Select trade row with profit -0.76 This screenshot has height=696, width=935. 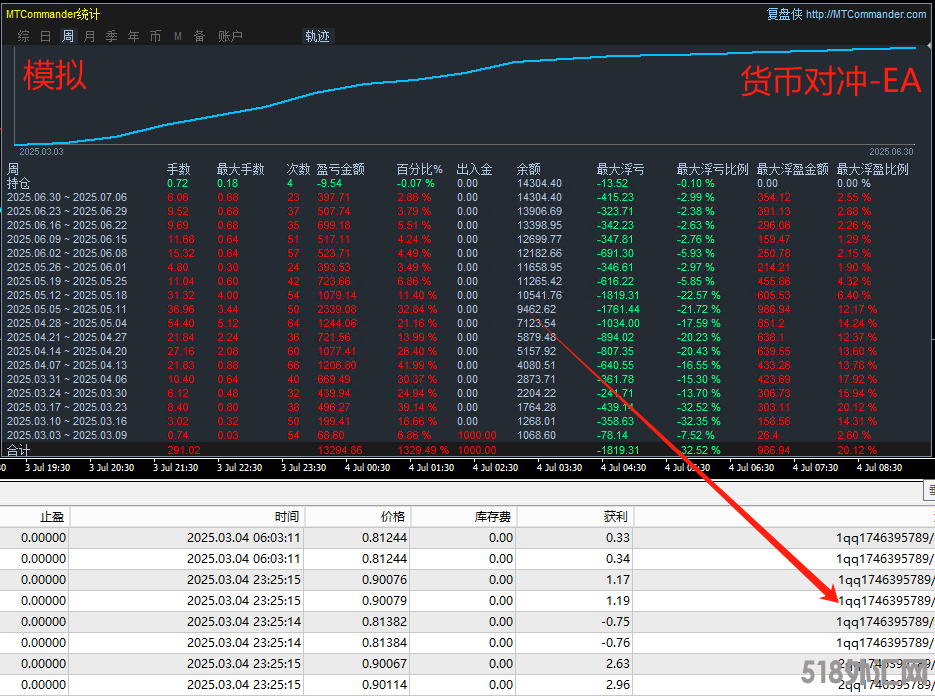(x=468, y=642)
